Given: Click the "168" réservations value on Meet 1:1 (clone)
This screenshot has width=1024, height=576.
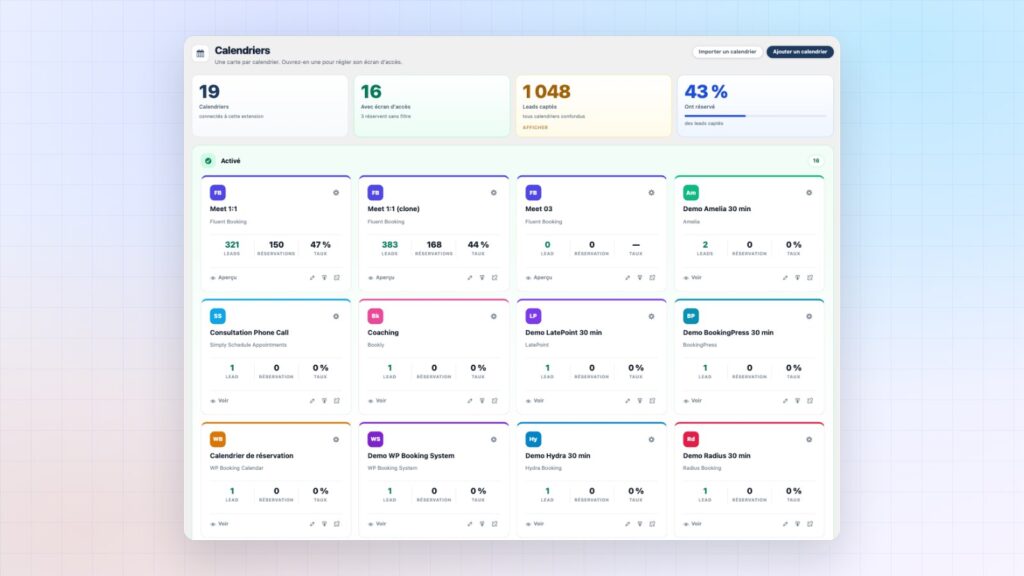Looking at the screenshot, I should pyautogui.click(x=434, y=245).
